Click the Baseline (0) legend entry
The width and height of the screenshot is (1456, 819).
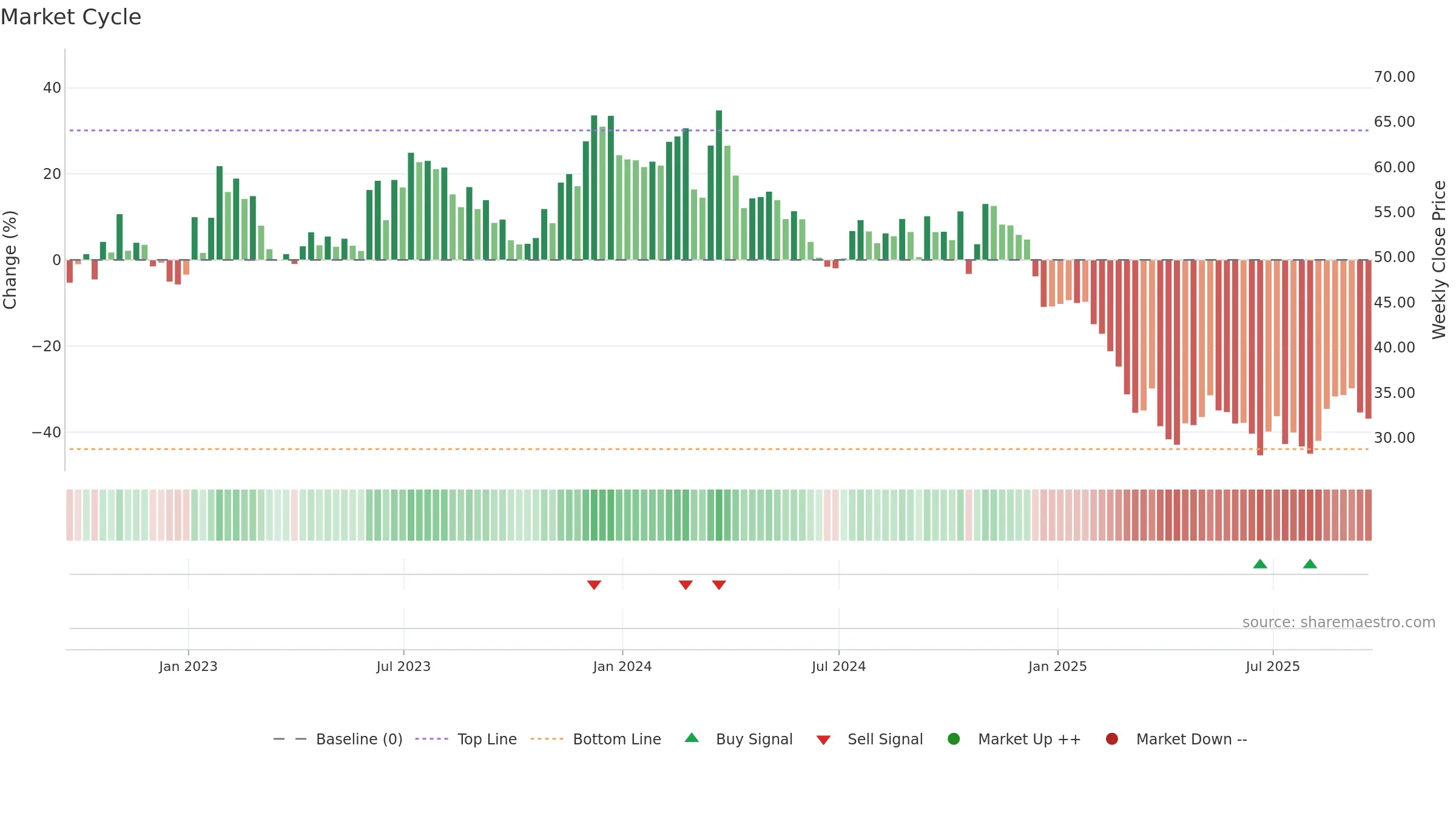[338, 739]
